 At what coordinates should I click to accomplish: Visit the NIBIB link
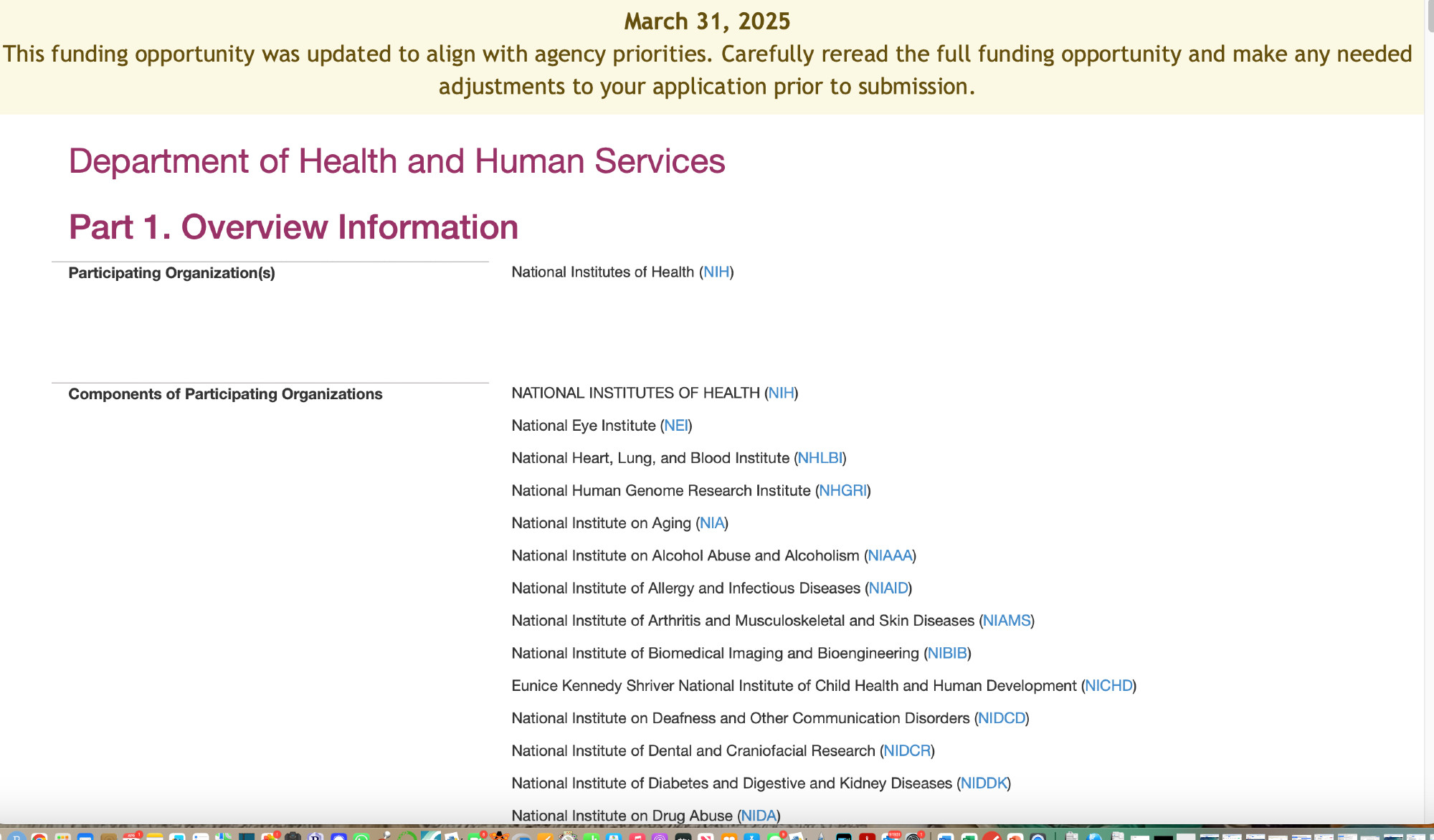coord(947,654)
